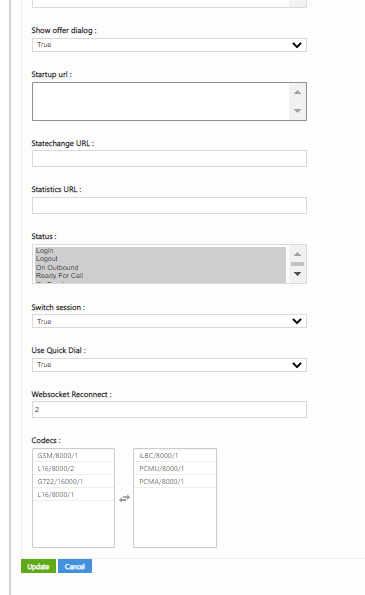Open the Show offer dialog dropdown
Screen dimensions: 365x595
pyautogui.click(x=169, y=45)
